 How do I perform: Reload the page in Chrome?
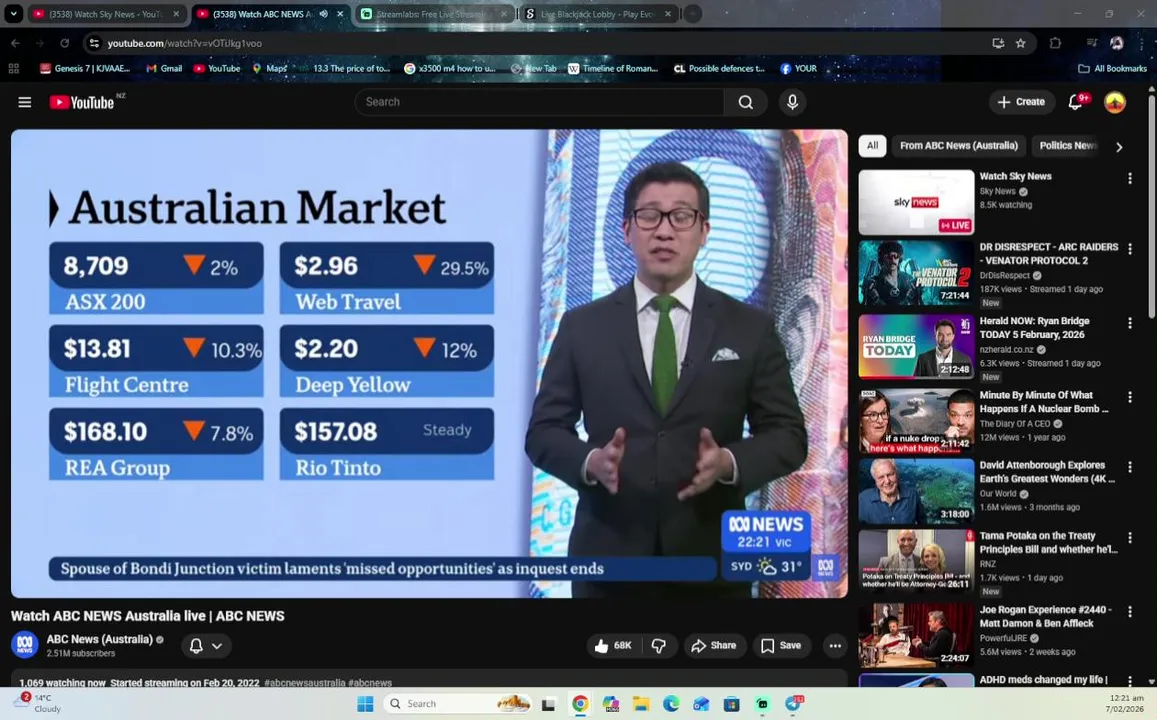click(x=65, y=44)
